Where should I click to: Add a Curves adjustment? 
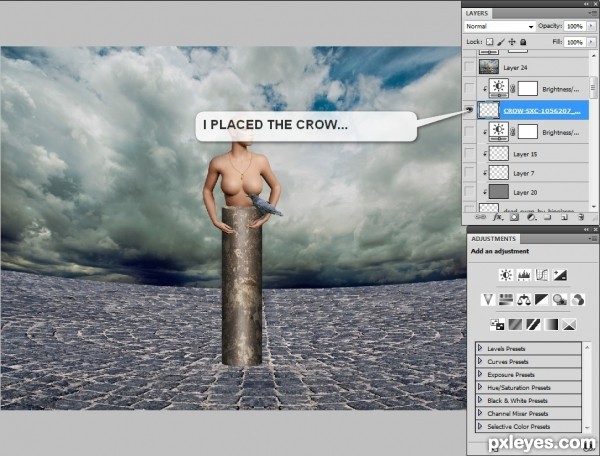coord(541,275)
